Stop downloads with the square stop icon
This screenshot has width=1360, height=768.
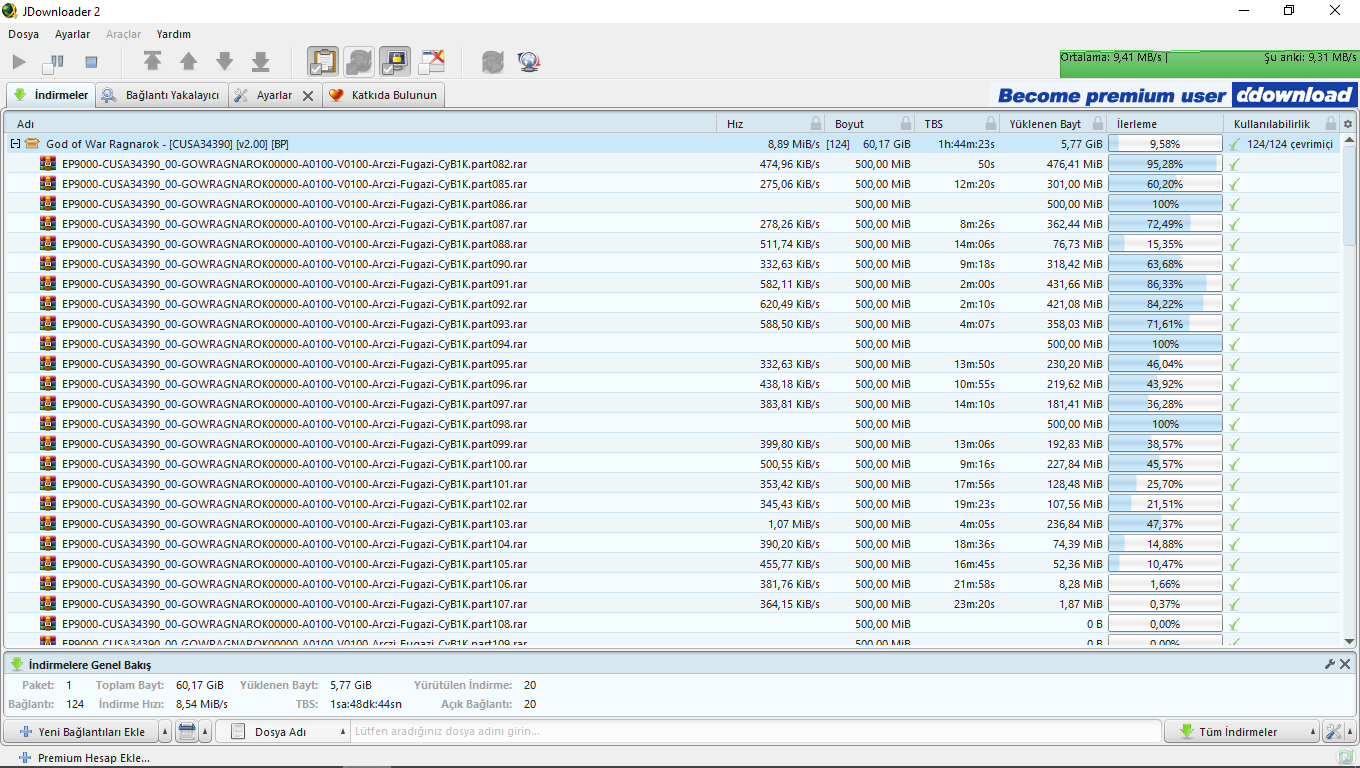coord(91,62)
